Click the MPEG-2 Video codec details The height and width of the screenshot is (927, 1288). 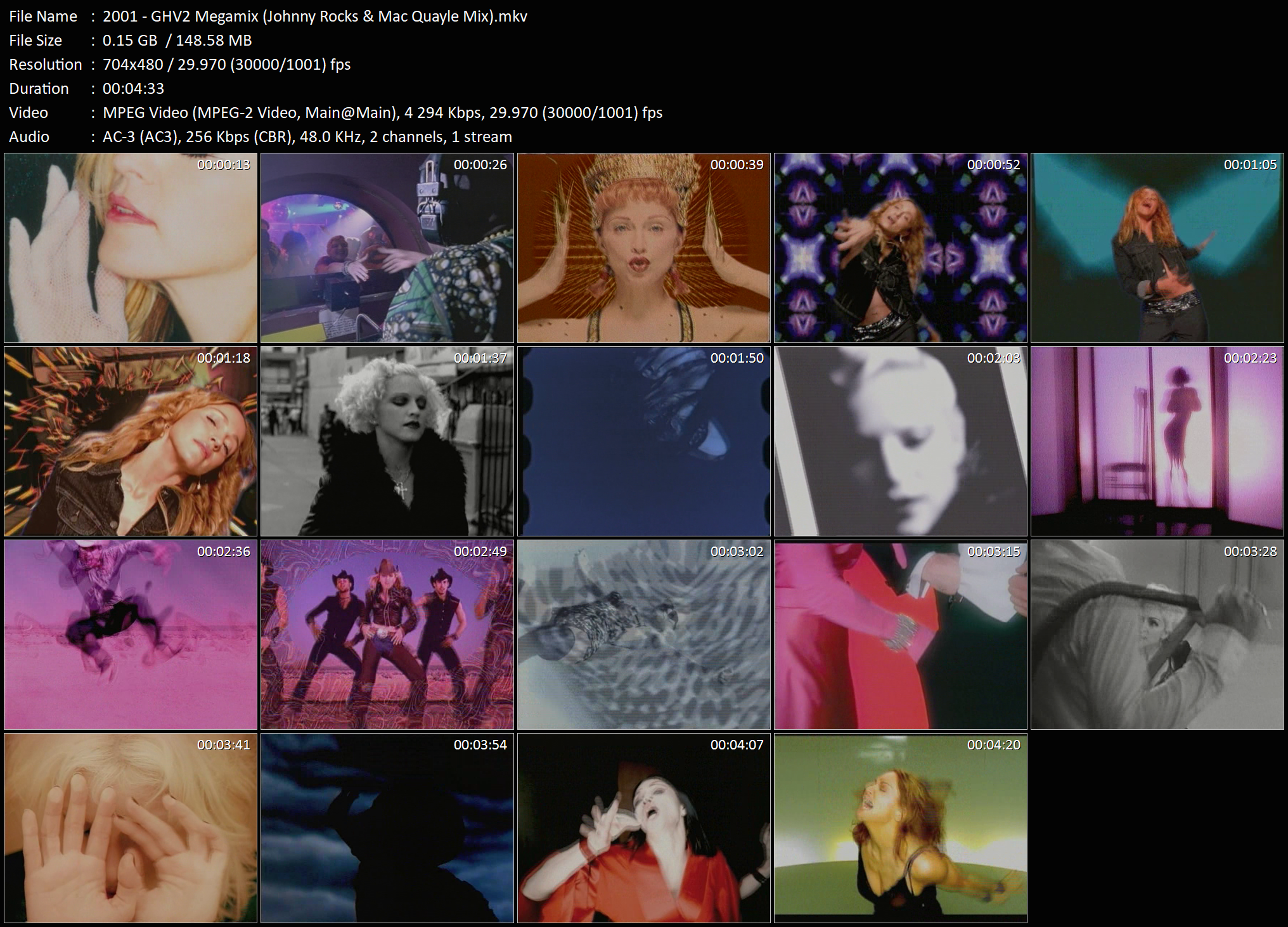click(x=382, y=113)
